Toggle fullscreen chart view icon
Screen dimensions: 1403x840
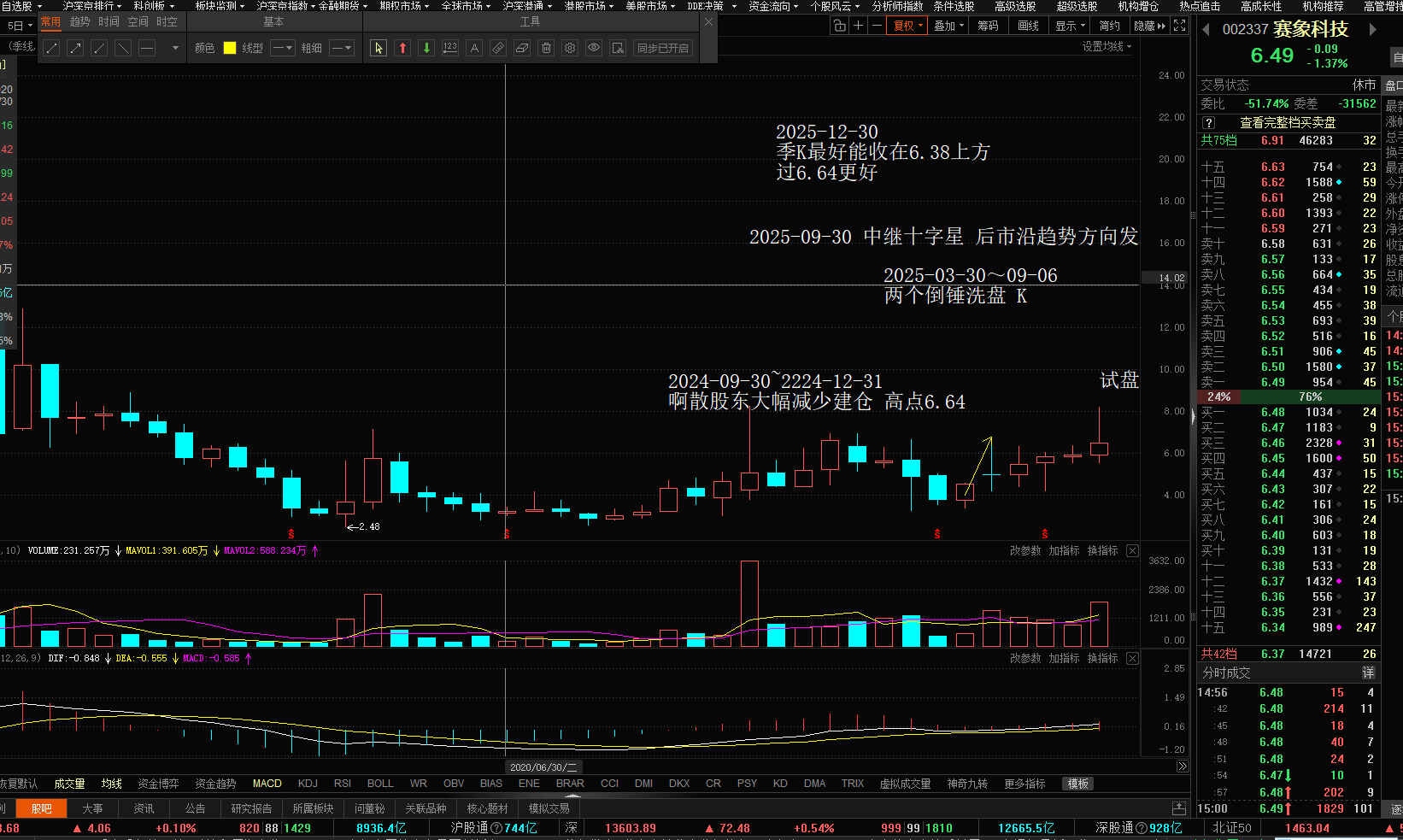pos(1179,26)
